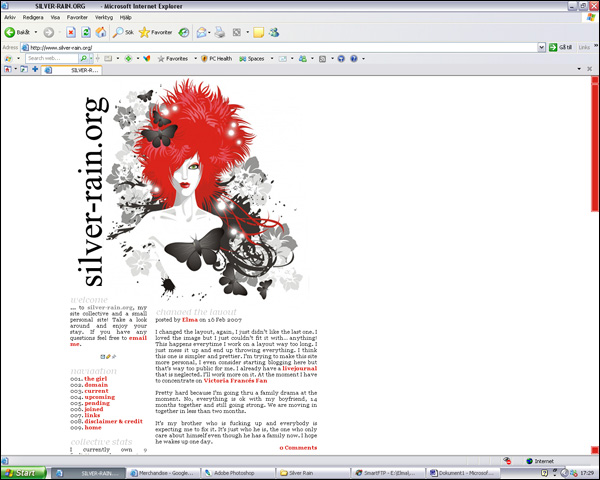The image size is (600, 480).
Task: Click the Elma author link
Action: 190,320
